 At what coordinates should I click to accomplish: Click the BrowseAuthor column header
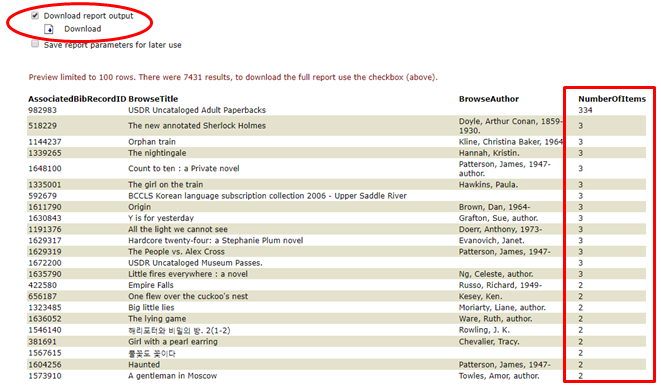pyautogui.click(x=489, y=99)
